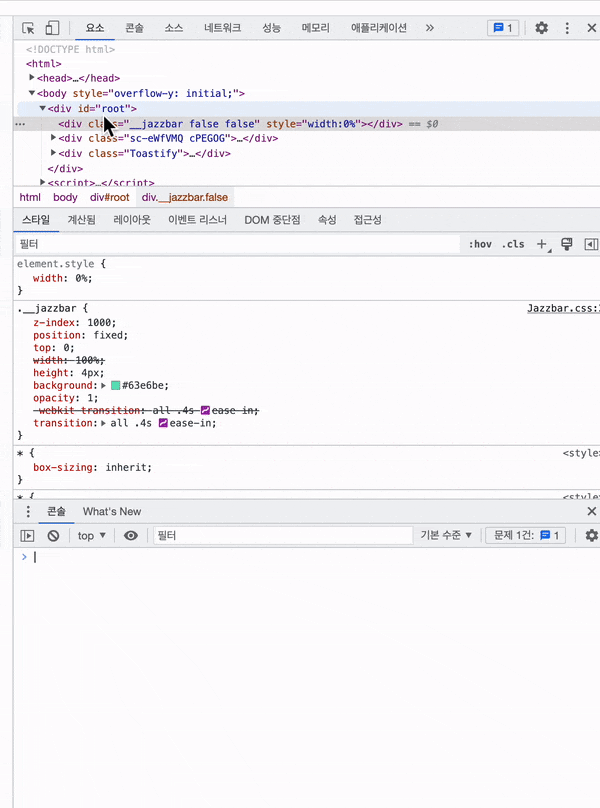This screenshot has height=808, width=600.
Task: Expand the script element node
Action: (x=43, y=182)
